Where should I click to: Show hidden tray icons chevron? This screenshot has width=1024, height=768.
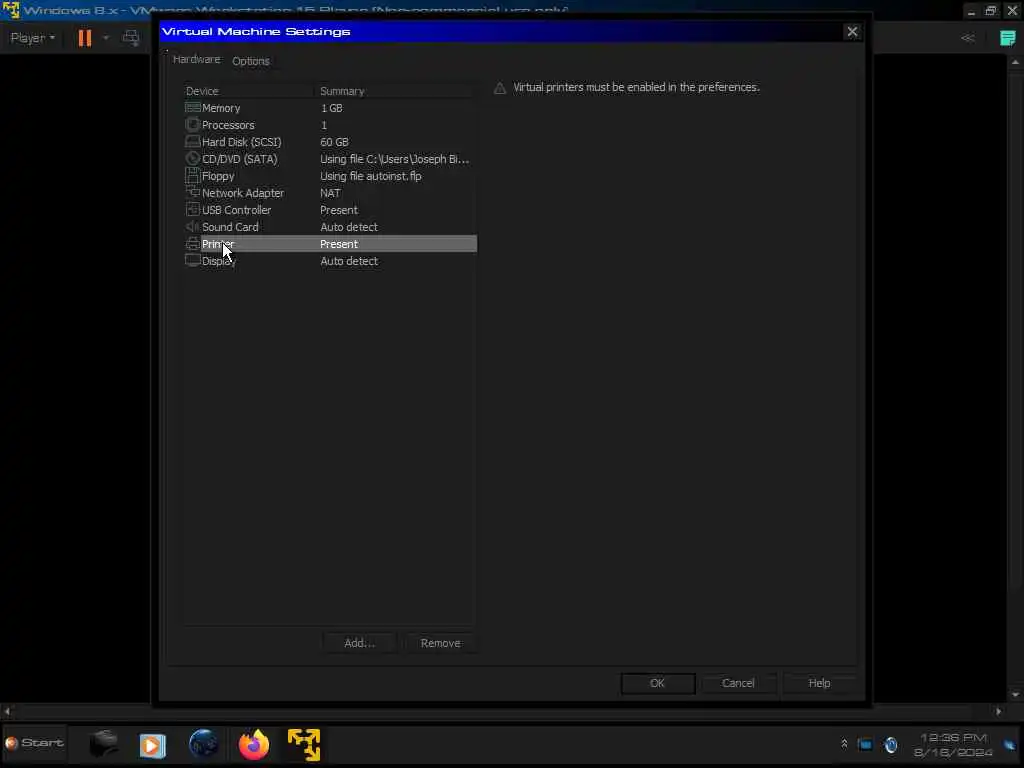click(844, 744)
